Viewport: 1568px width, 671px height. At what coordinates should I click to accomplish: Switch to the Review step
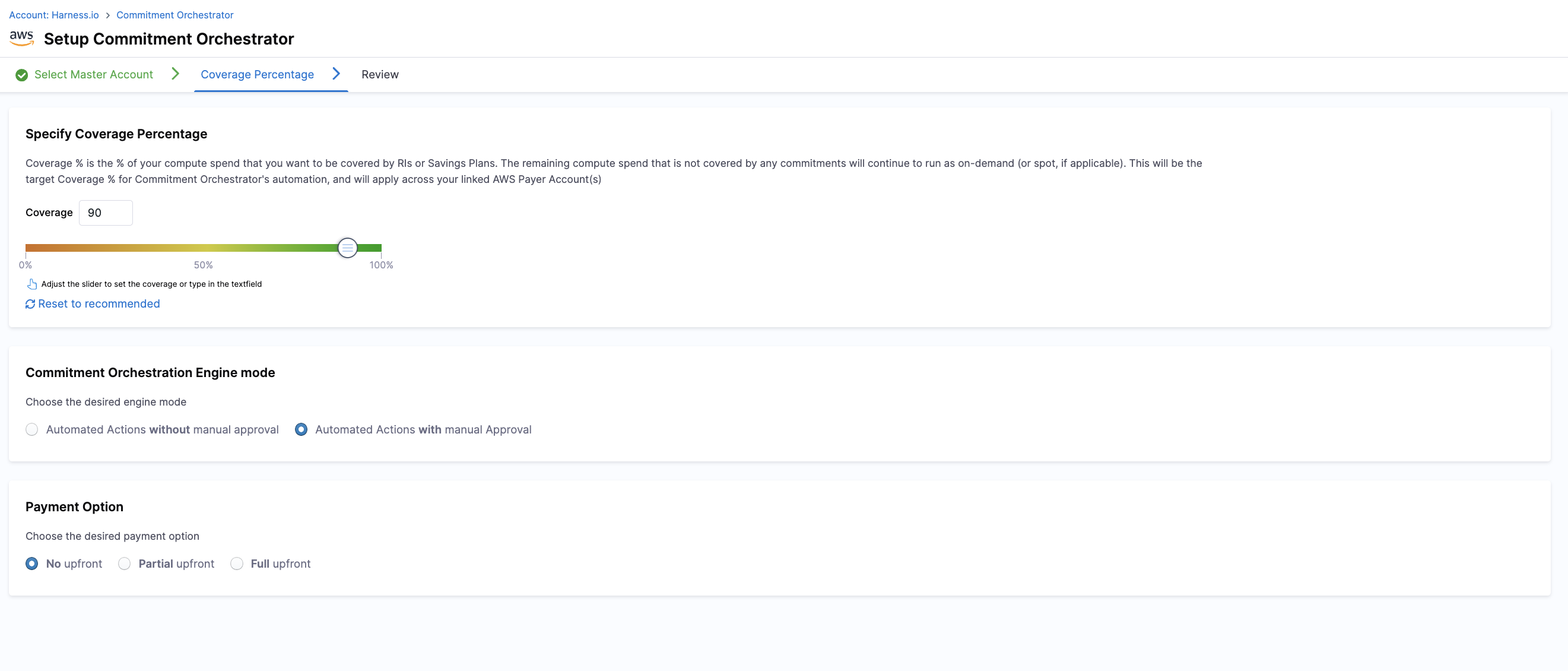coord(380,74)
